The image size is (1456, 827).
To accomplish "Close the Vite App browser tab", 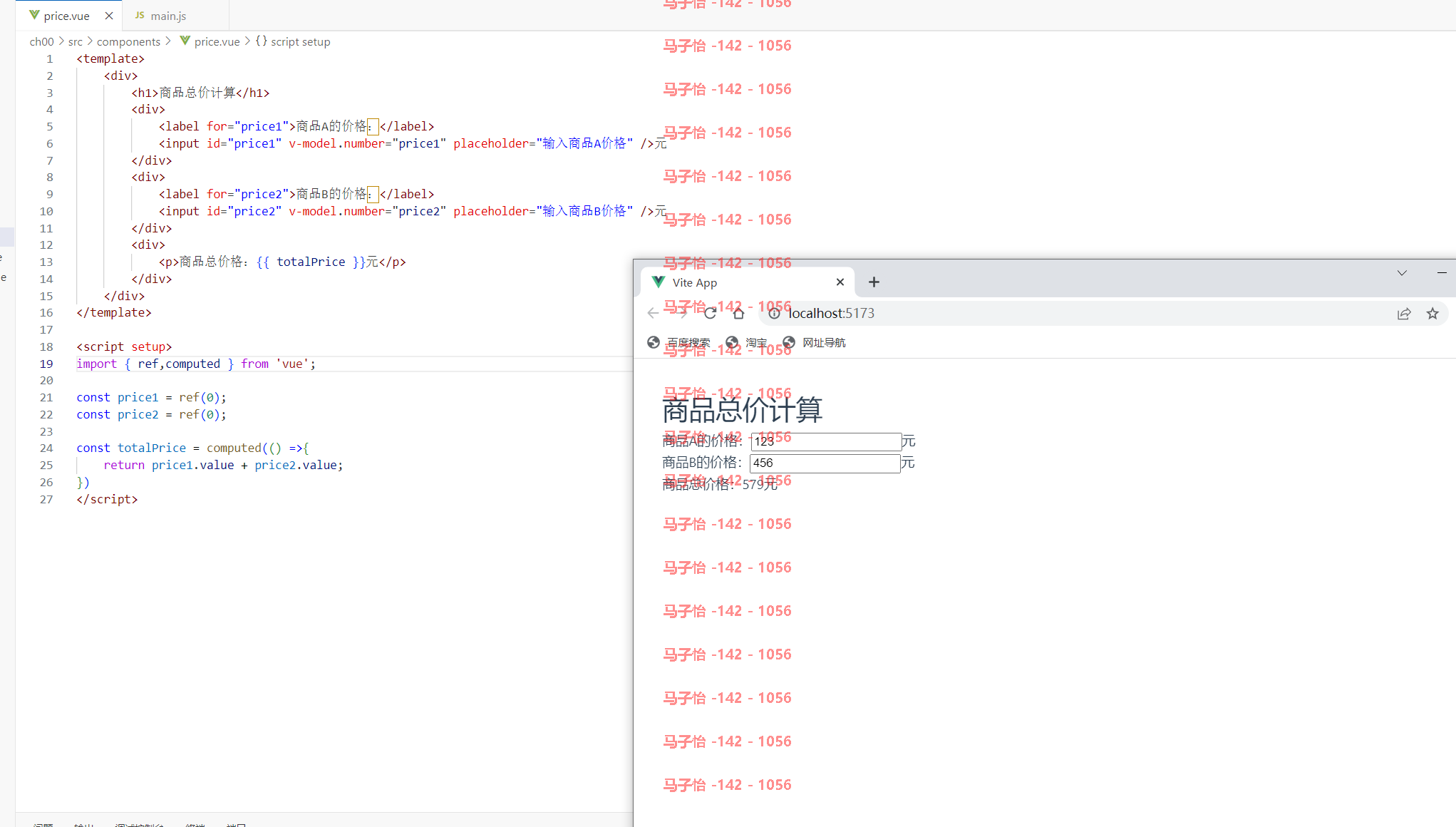I will click(x=840, y=282).
